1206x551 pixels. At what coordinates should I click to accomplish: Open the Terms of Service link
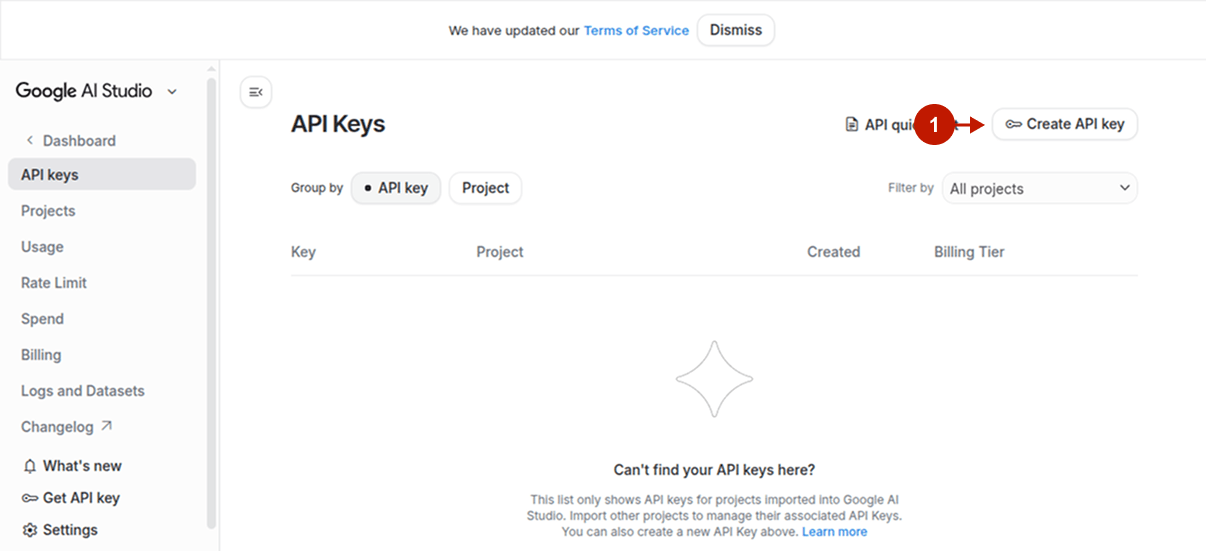pyautogui.click(x=636, y=31)
